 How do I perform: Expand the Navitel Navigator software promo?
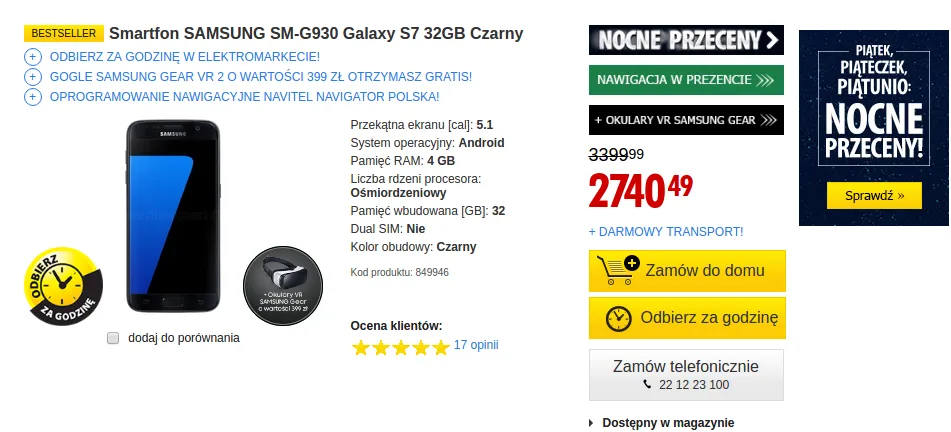(x=33, y=96)
